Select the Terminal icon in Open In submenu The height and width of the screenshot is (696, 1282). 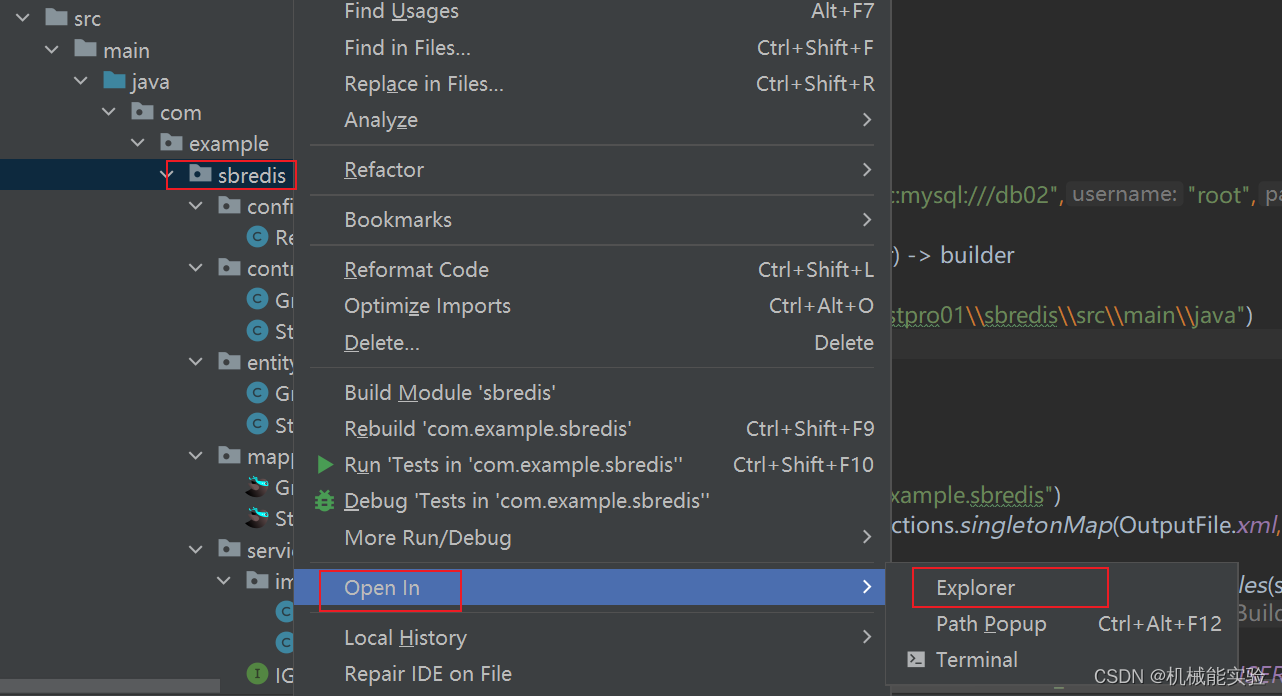pos(916,659)
